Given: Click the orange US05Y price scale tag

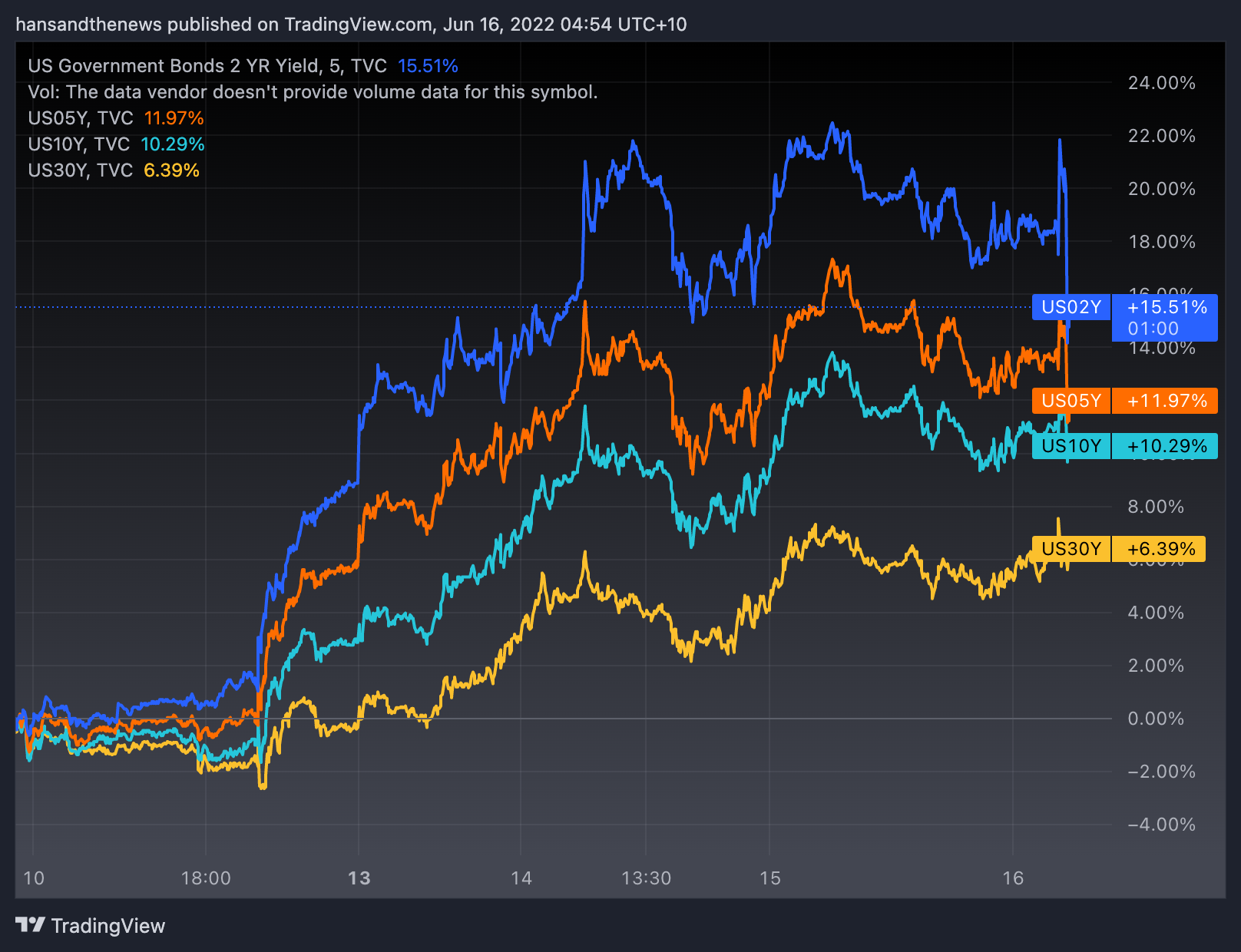Looking at the screenshot, I should [x=1071, y=401].
